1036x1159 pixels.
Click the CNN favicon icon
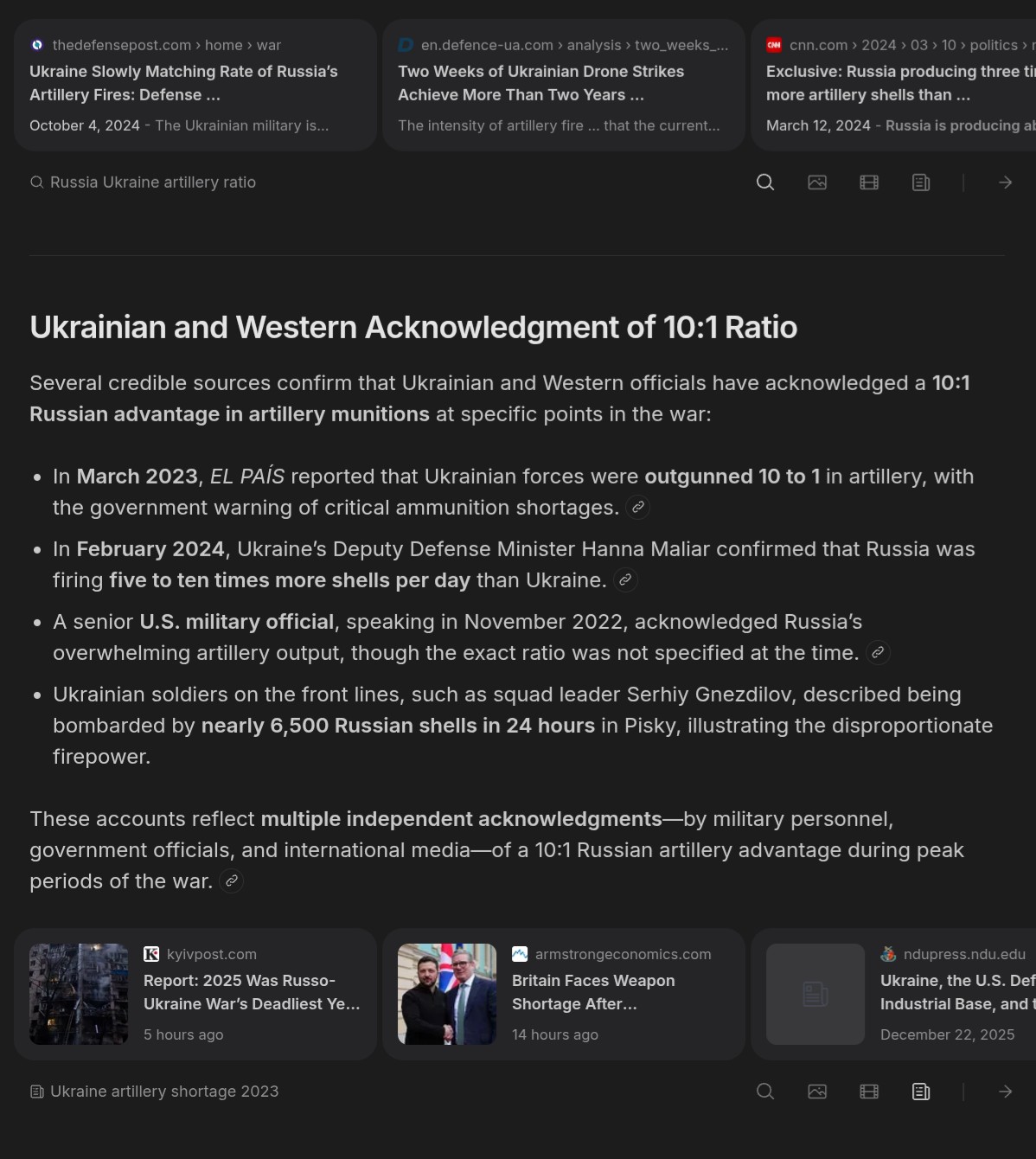pyautogui.click(x=774, y=45)
